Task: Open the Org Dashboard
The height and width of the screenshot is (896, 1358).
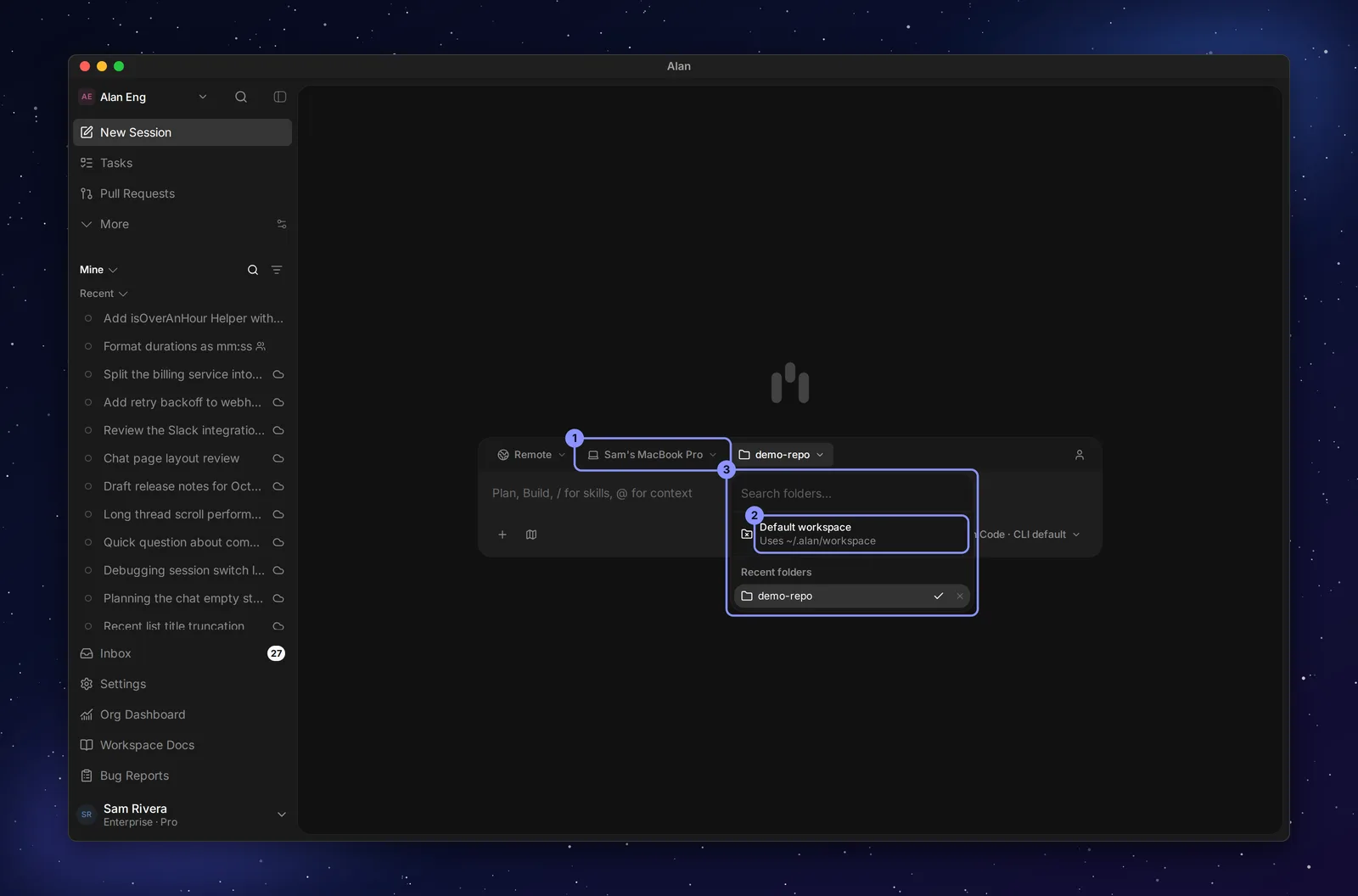Action: (182, 714)
